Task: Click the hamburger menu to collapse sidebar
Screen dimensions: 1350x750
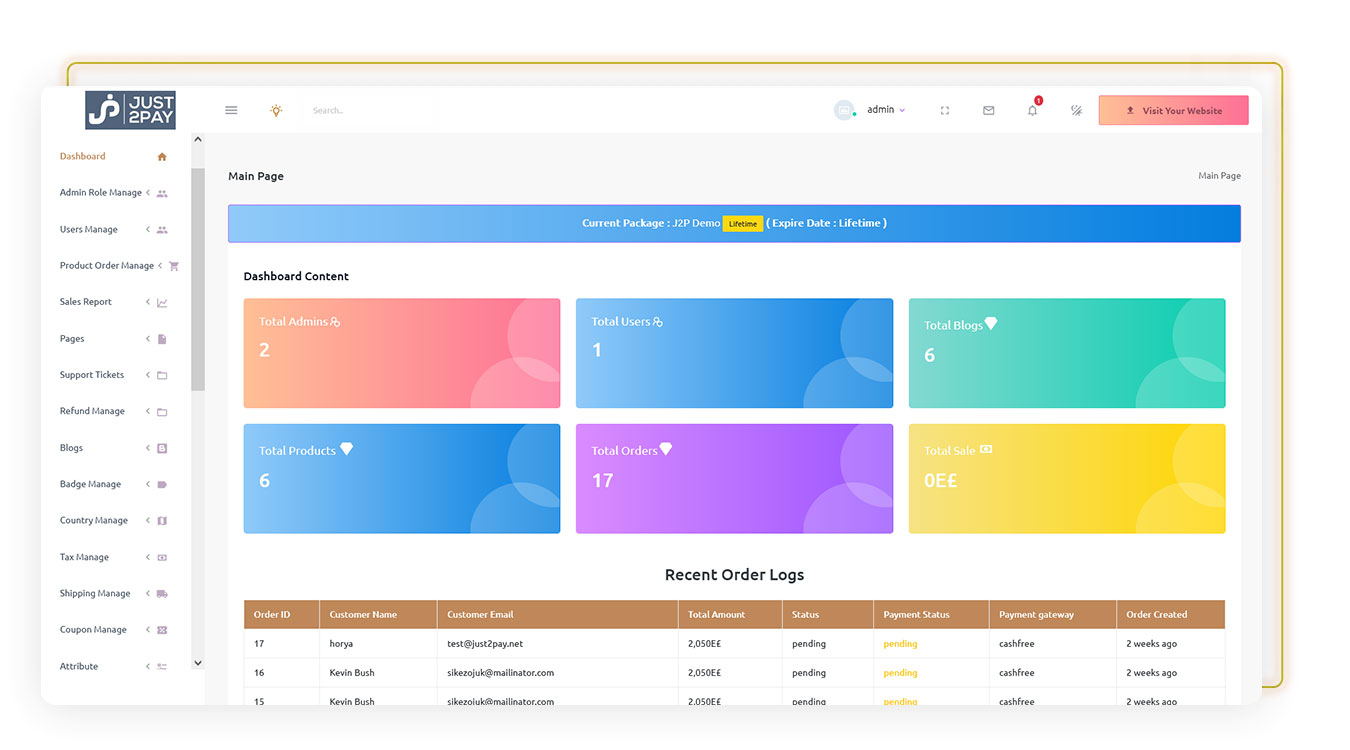Action: point(231,110)
